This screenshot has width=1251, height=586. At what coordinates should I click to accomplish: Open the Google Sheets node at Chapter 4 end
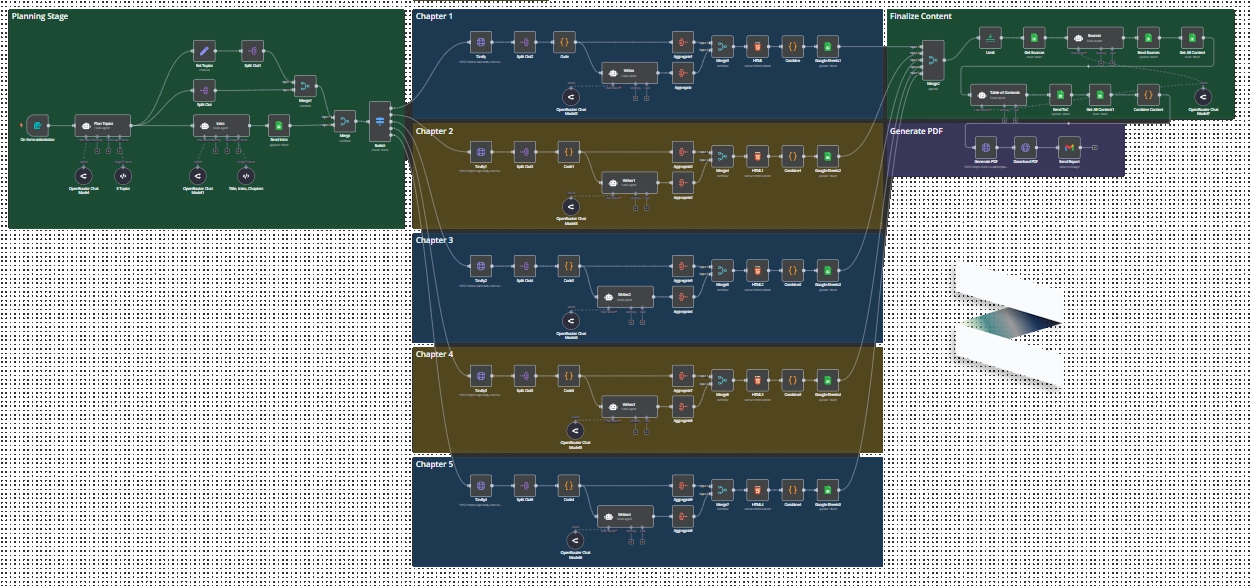(826, 381)
